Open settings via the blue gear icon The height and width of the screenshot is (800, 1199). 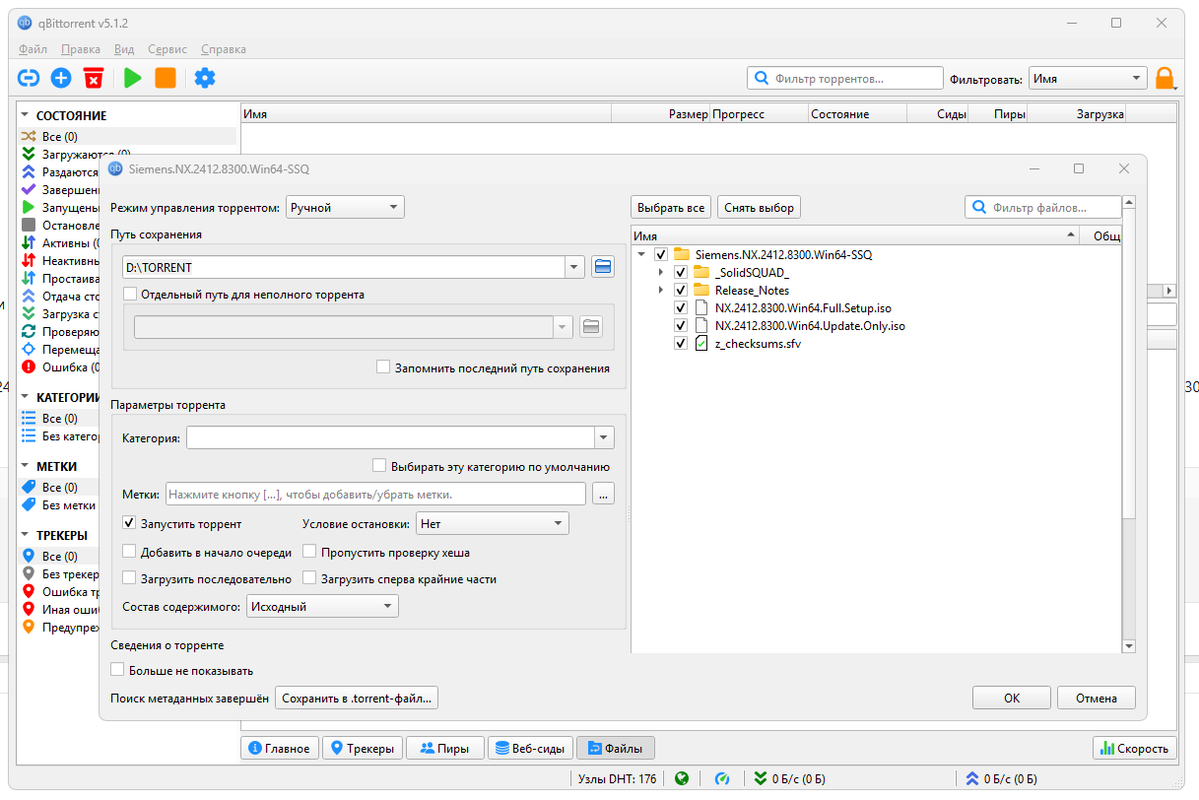205,77
